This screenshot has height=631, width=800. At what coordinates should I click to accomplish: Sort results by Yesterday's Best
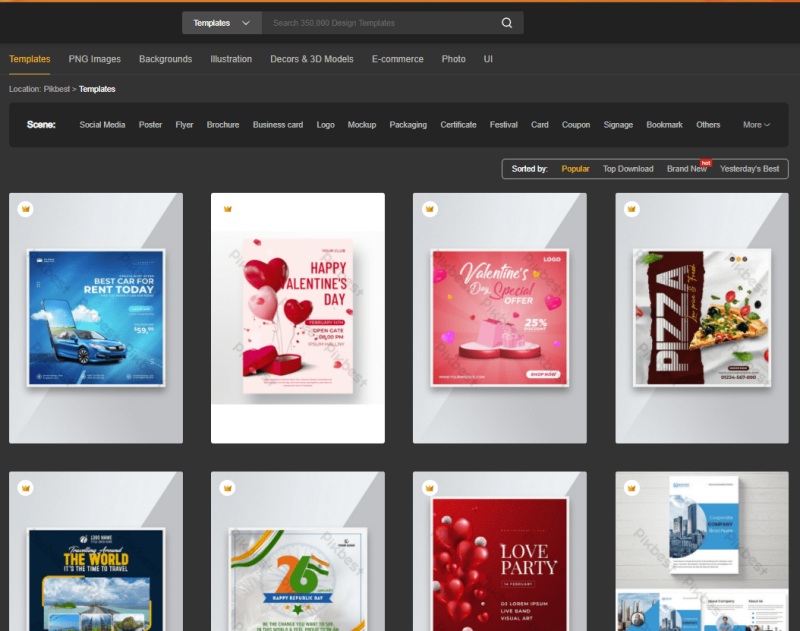(749, 169)
